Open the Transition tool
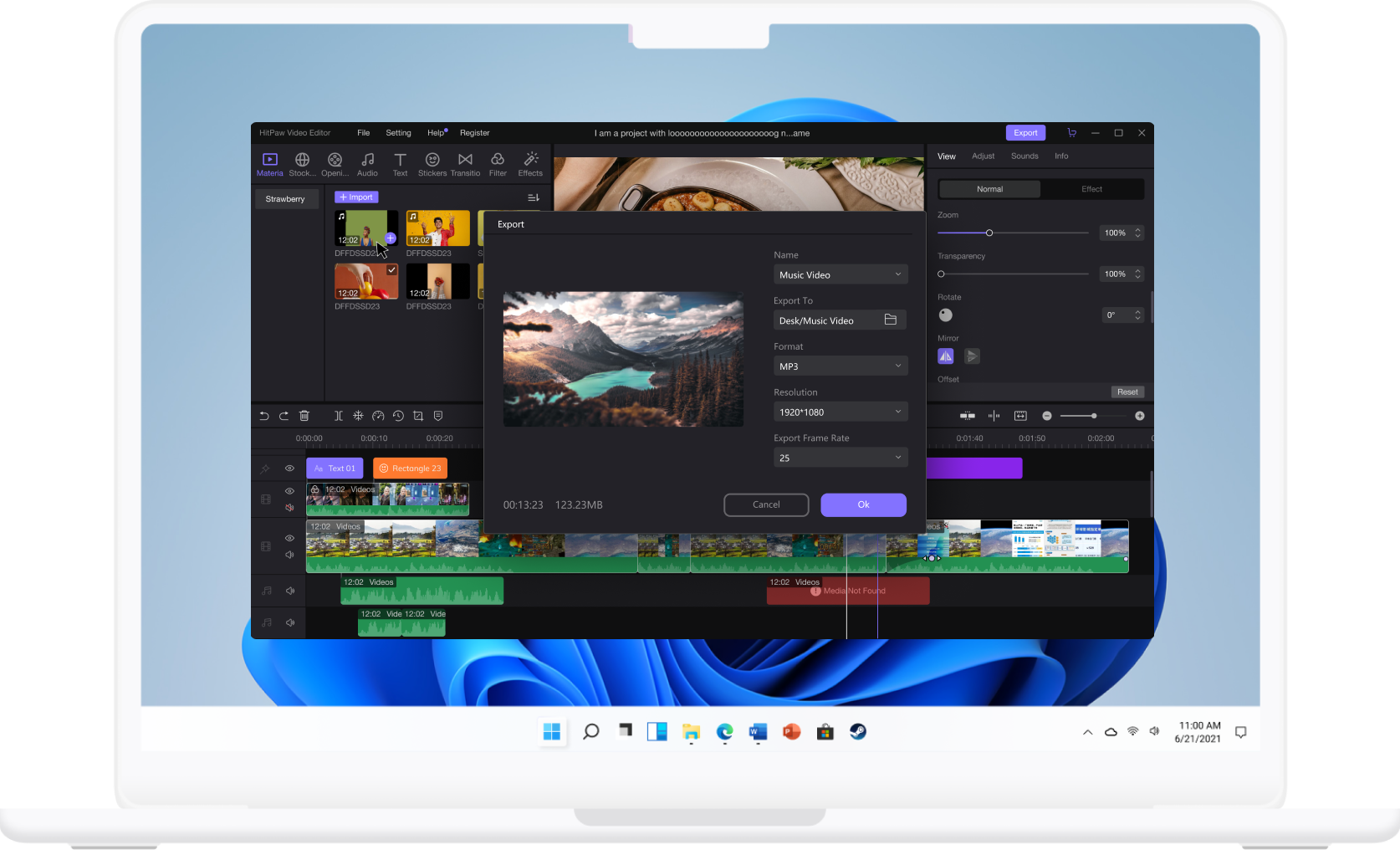The image size is (1400, 850). pyautogui.click(x=465, y=164)
